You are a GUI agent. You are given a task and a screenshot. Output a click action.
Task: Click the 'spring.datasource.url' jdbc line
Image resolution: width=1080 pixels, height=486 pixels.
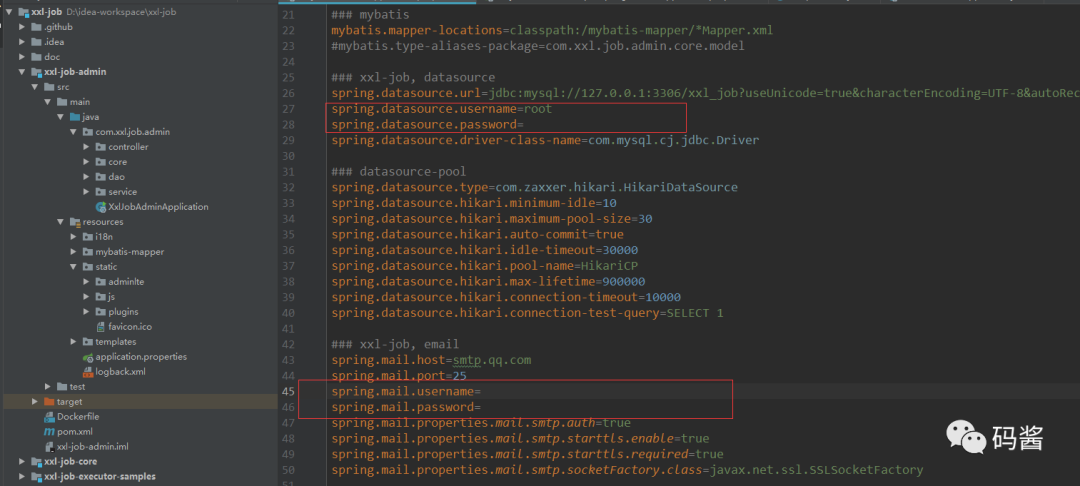tap(705, 93)
